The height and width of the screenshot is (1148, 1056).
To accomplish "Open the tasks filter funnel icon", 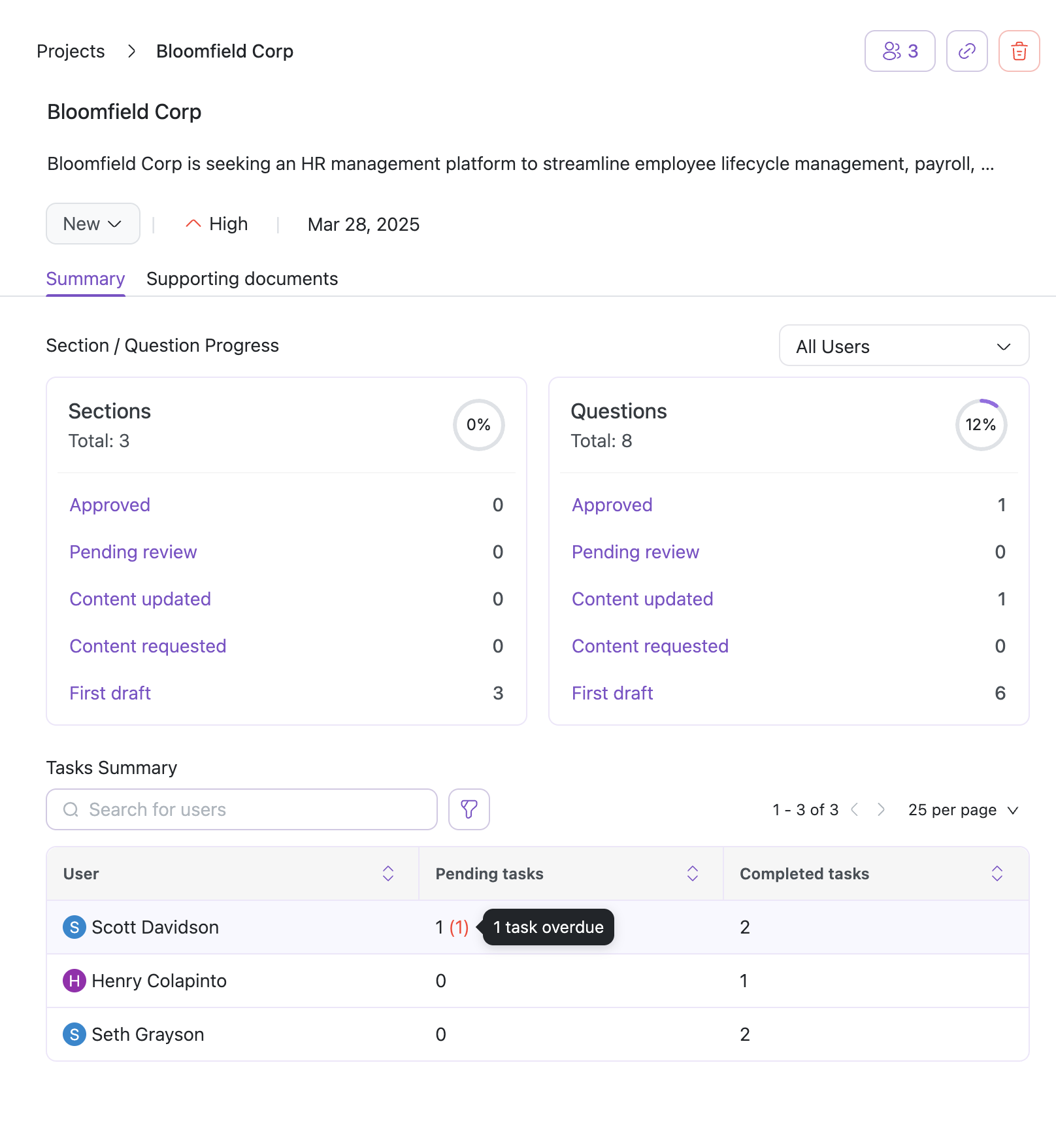I will [x=469, y=809].
